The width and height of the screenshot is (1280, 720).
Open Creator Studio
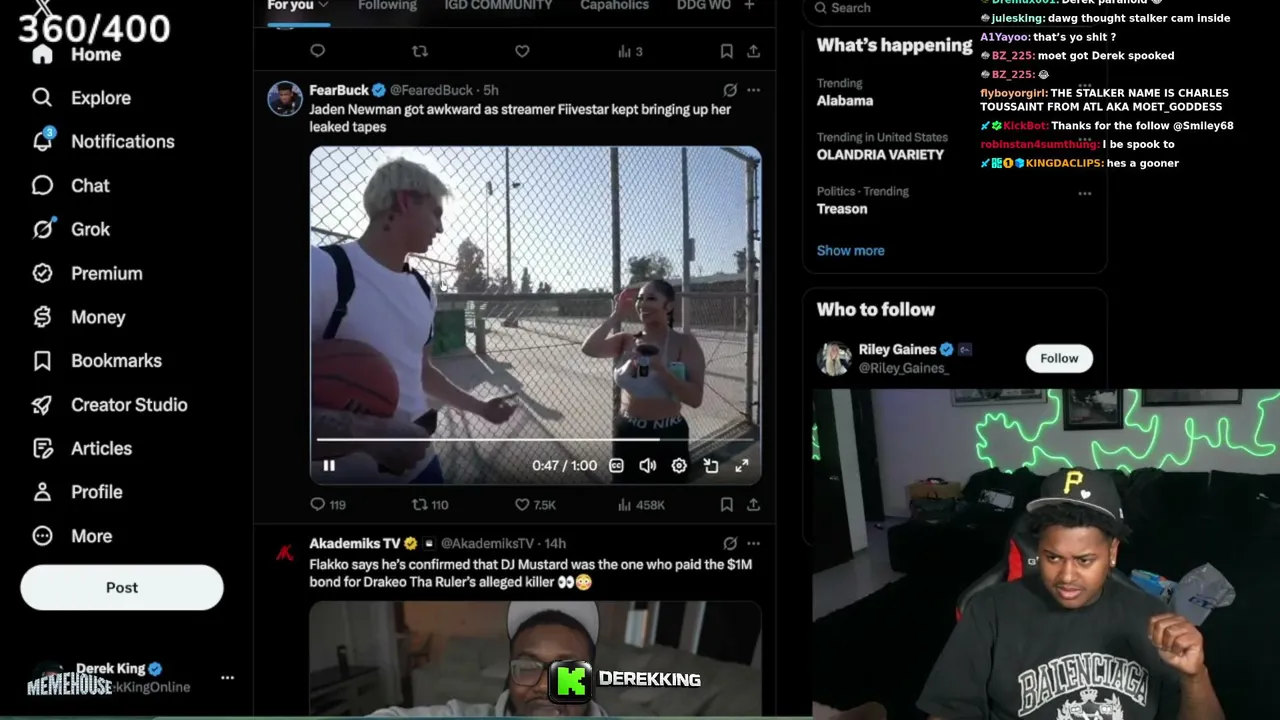109,405
